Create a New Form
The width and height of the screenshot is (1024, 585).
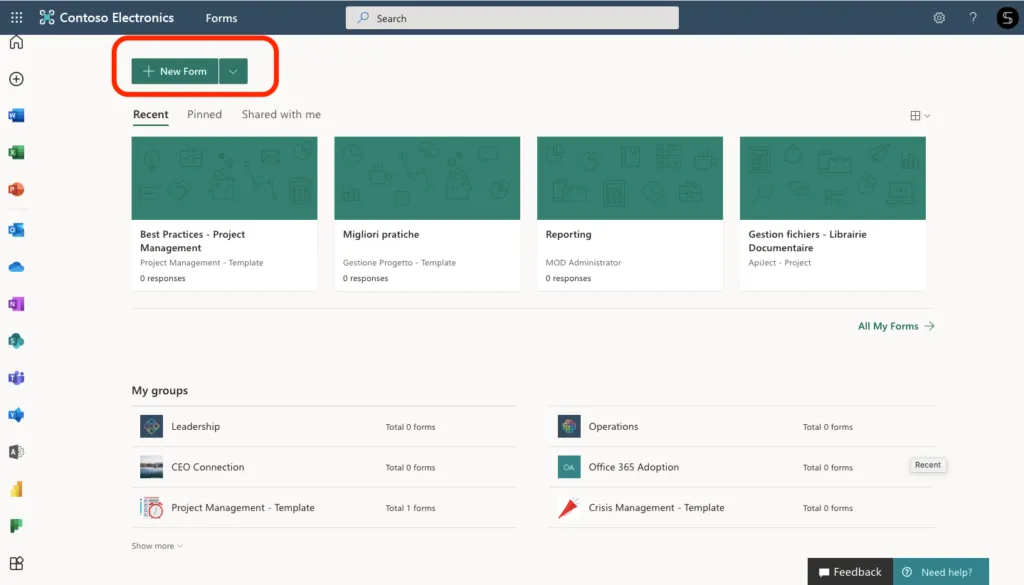[x=175, y=71]
